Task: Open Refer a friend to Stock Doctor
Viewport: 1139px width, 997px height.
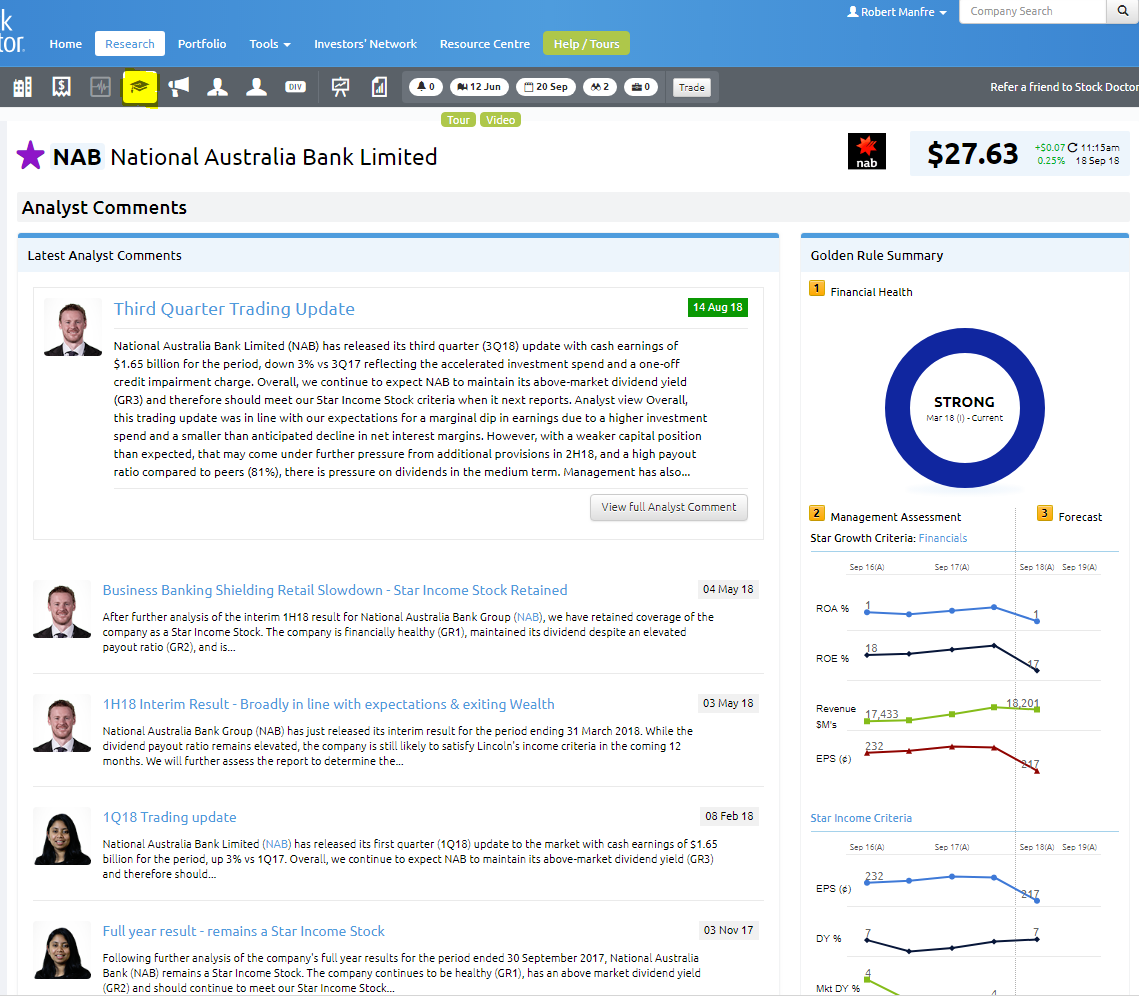Action: point(1064,87)
